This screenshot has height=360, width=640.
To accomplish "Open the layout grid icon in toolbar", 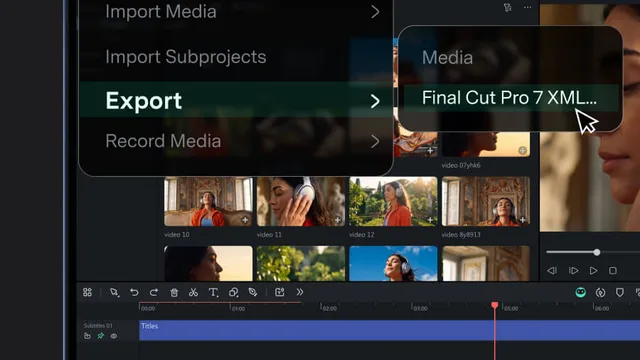I will point(87,292).
